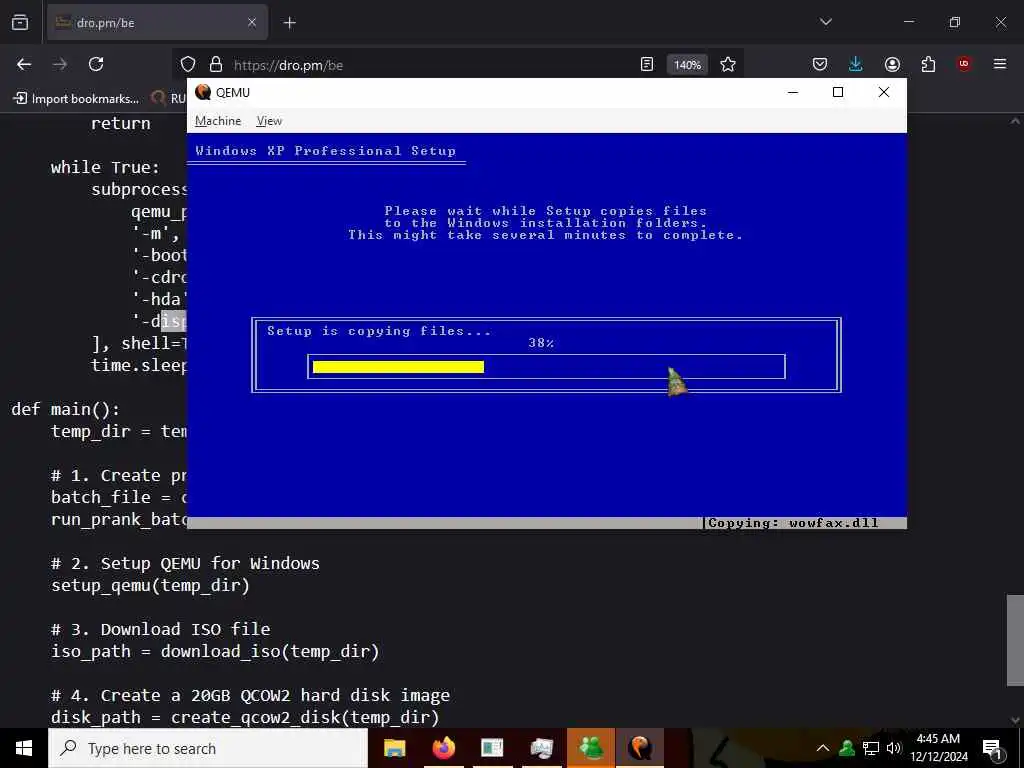Click 'Windows XP Professional Setup' heading
Image resolution: width=1024 pixels, height=768 pixels.
point(325,151)
